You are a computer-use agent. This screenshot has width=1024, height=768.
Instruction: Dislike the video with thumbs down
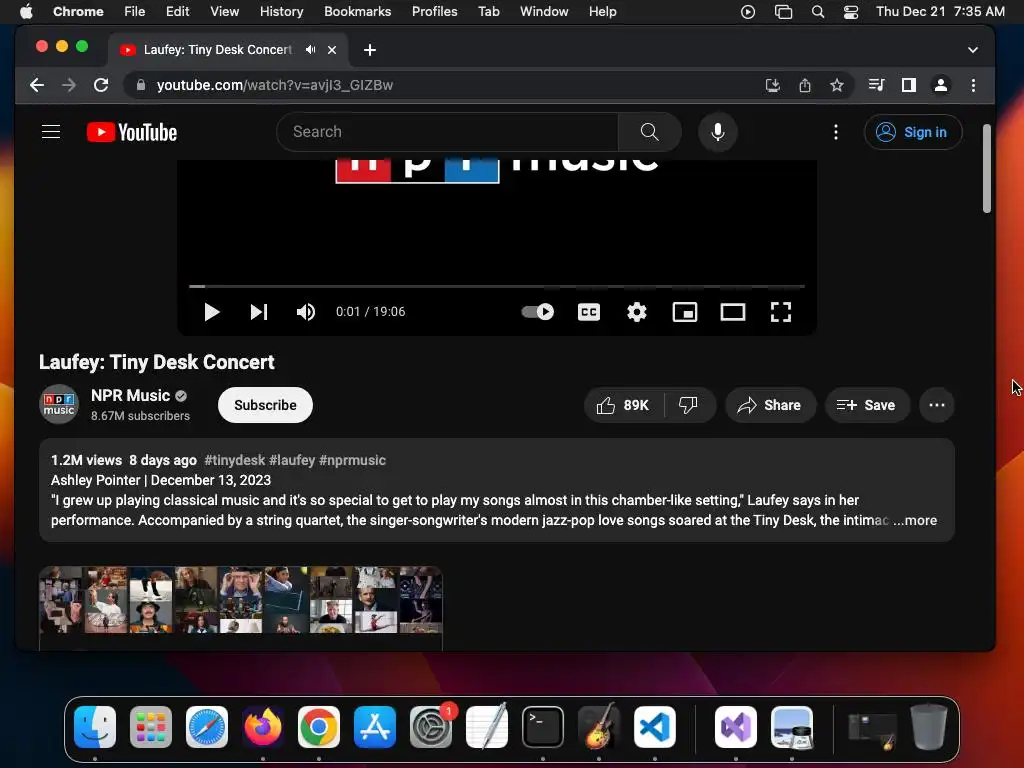coord(689,406)
